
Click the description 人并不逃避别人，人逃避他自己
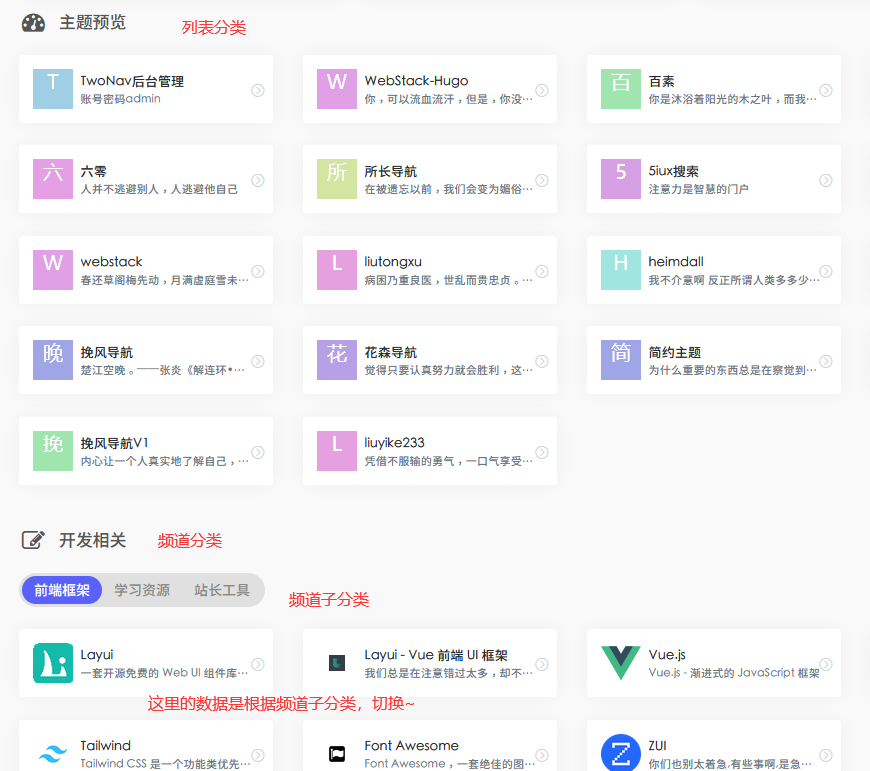(x=159, y=189)
